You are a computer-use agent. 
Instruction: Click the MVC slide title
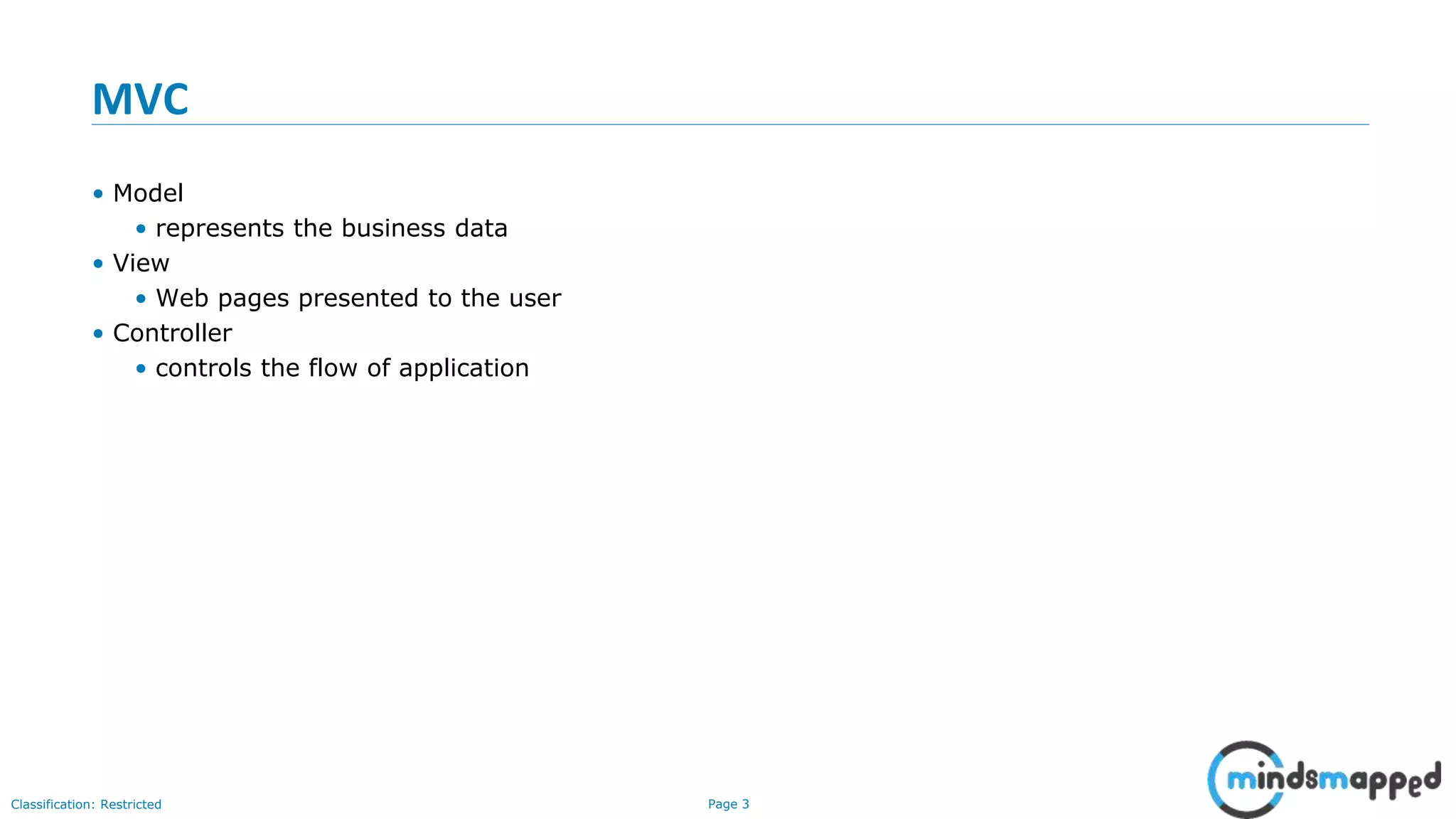[x=140, y=99]
